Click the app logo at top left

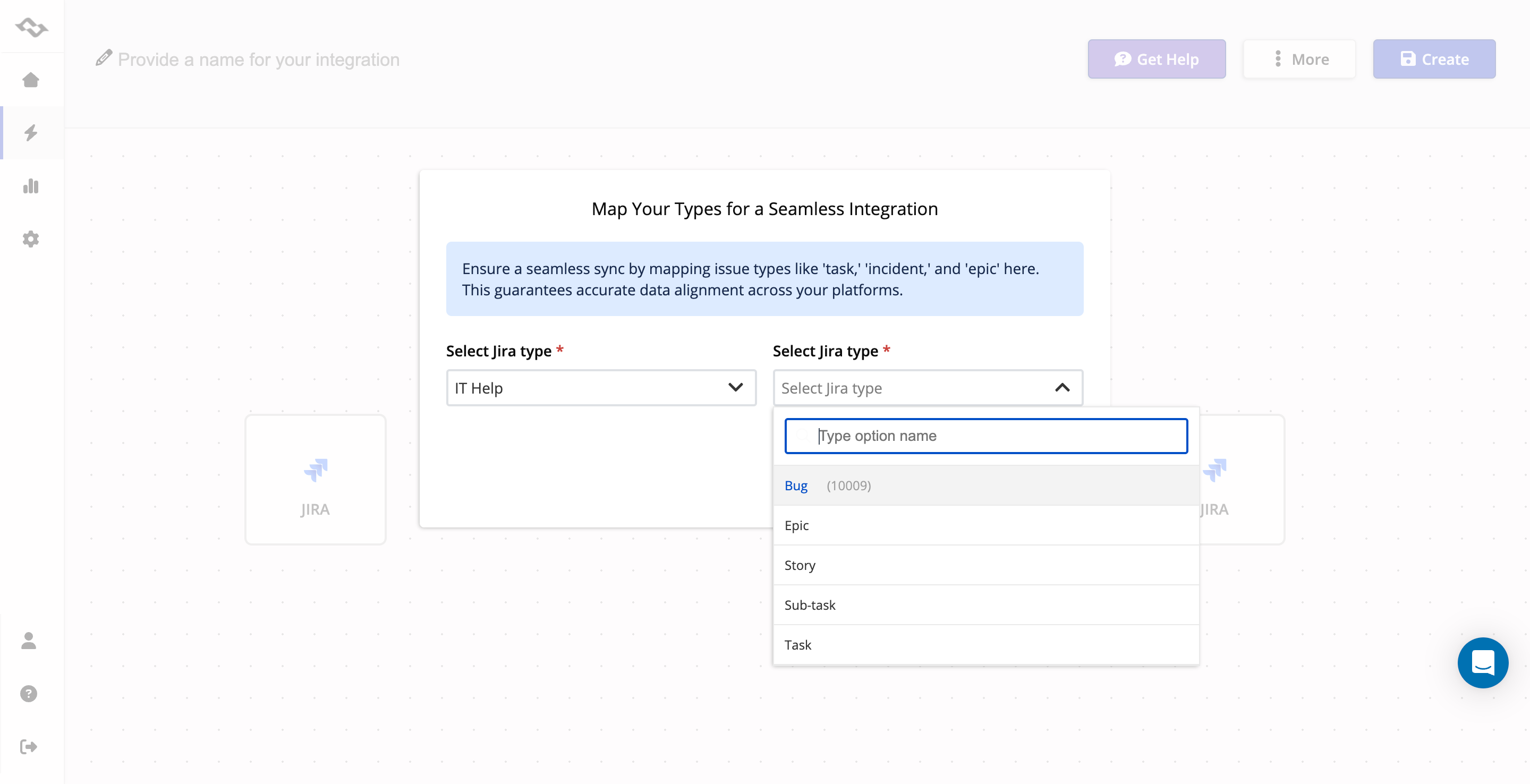(x=31, y=27)
